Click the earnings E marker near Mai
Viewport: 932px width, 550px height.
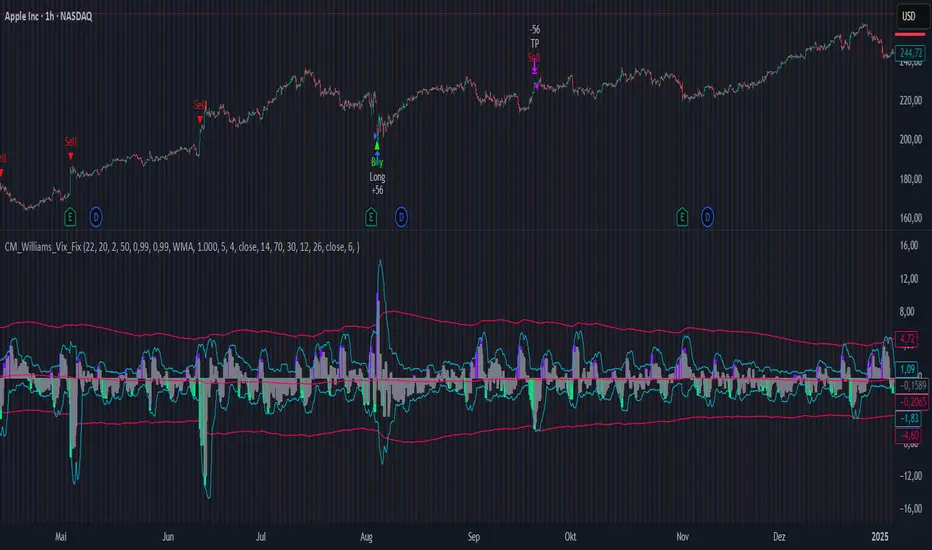coord(70,217)
